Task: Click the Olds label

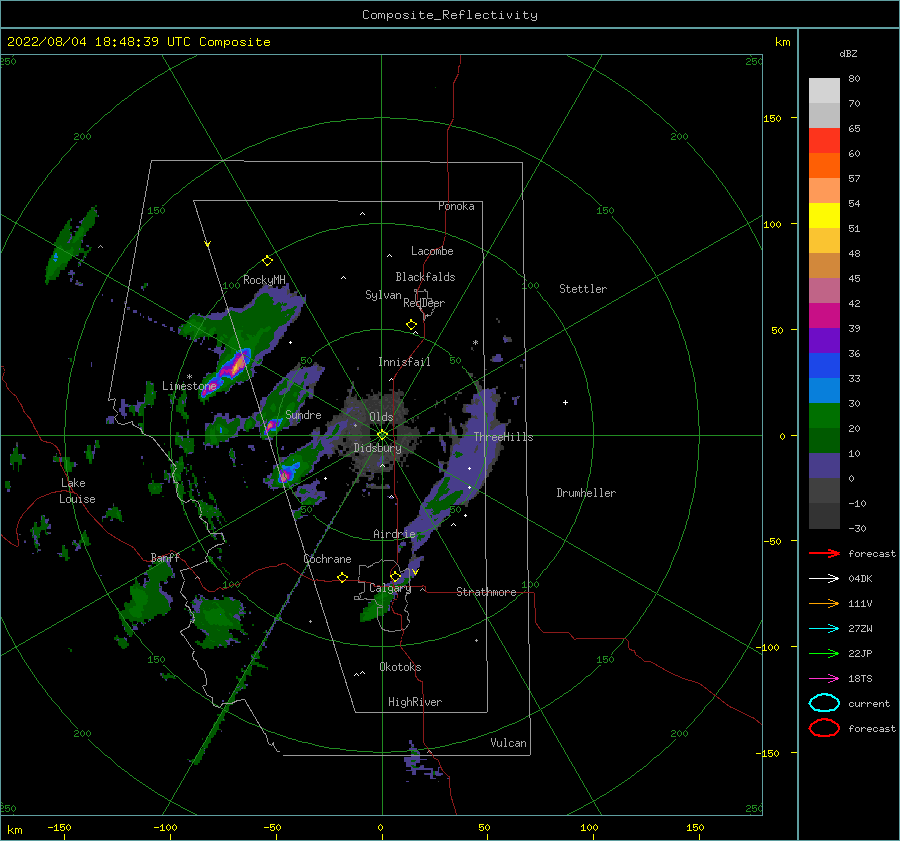Action: (381, 417)
